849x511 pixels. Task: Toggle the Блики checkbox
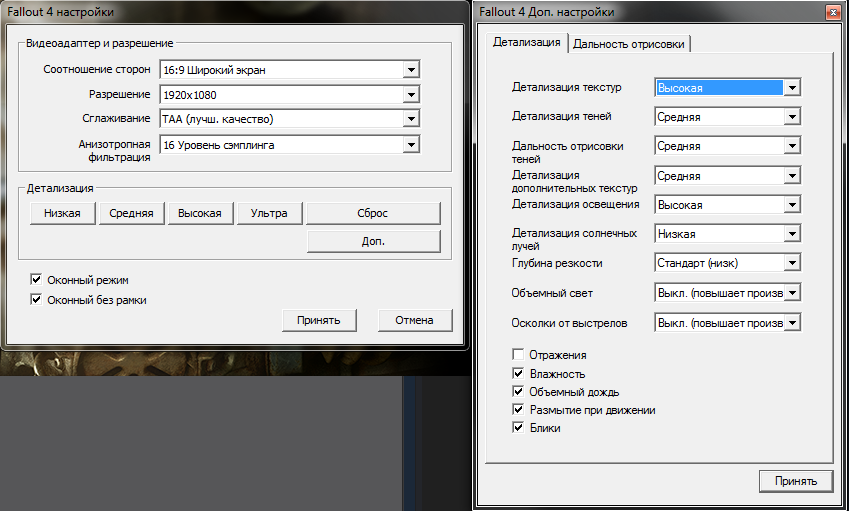pyautogui.click(x=518, y=428)
